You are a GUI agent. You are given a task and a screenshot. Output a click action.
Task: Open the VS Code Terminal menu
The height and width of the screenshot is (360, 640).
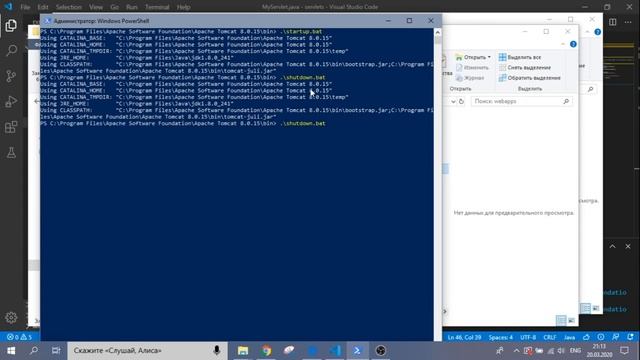(x=157, y=7)
